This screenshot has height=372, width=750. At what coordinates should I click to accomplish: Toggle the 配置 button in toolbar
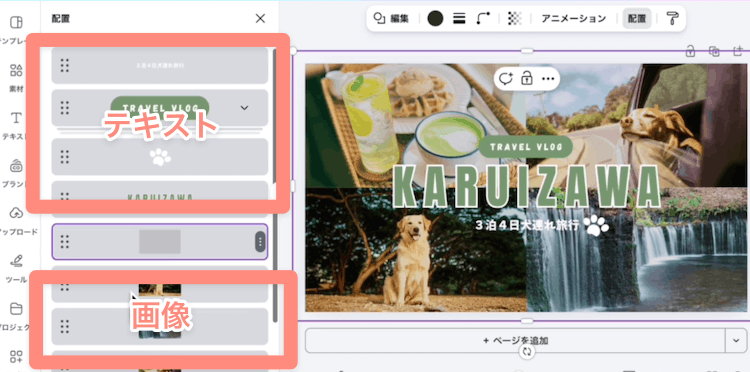click(x=637, y=19)
